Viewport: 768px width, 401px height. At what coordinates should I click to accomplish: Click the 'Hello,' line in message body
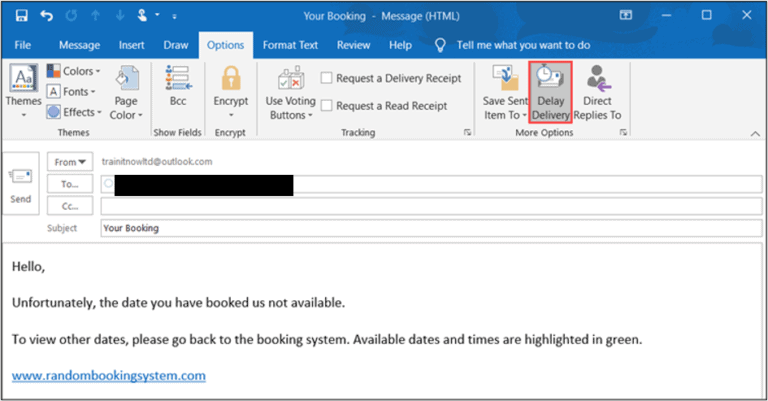tap(28, 266)
